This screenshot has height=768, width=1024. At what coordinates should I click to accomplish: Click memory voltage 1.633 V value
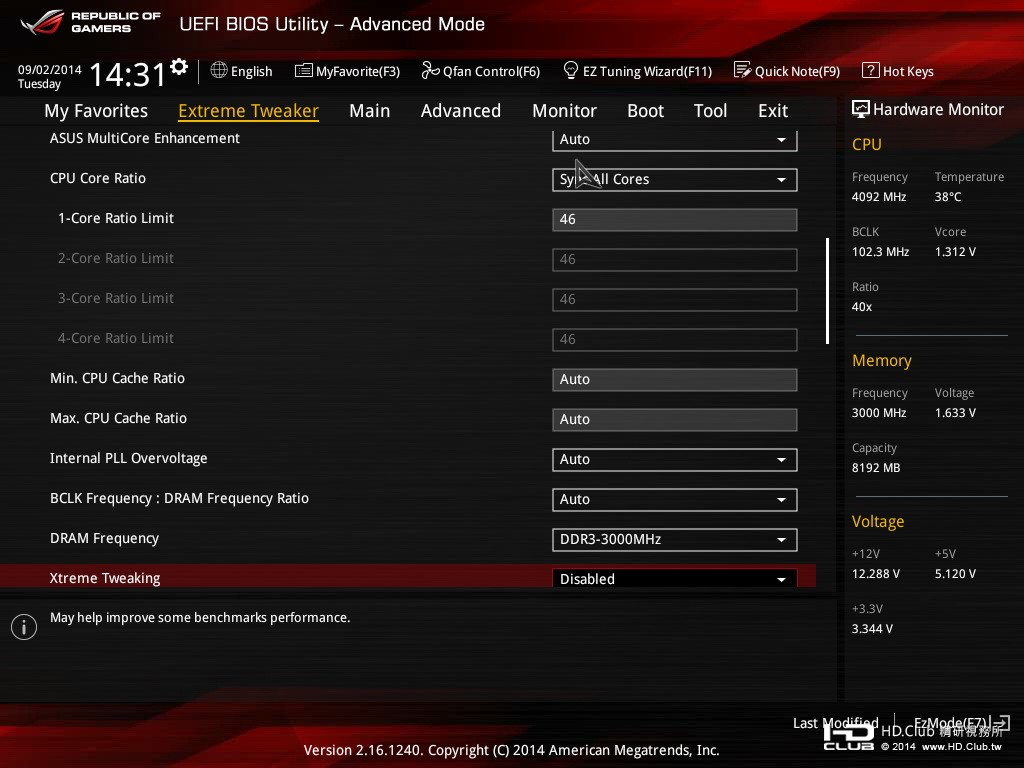(955, 413)
